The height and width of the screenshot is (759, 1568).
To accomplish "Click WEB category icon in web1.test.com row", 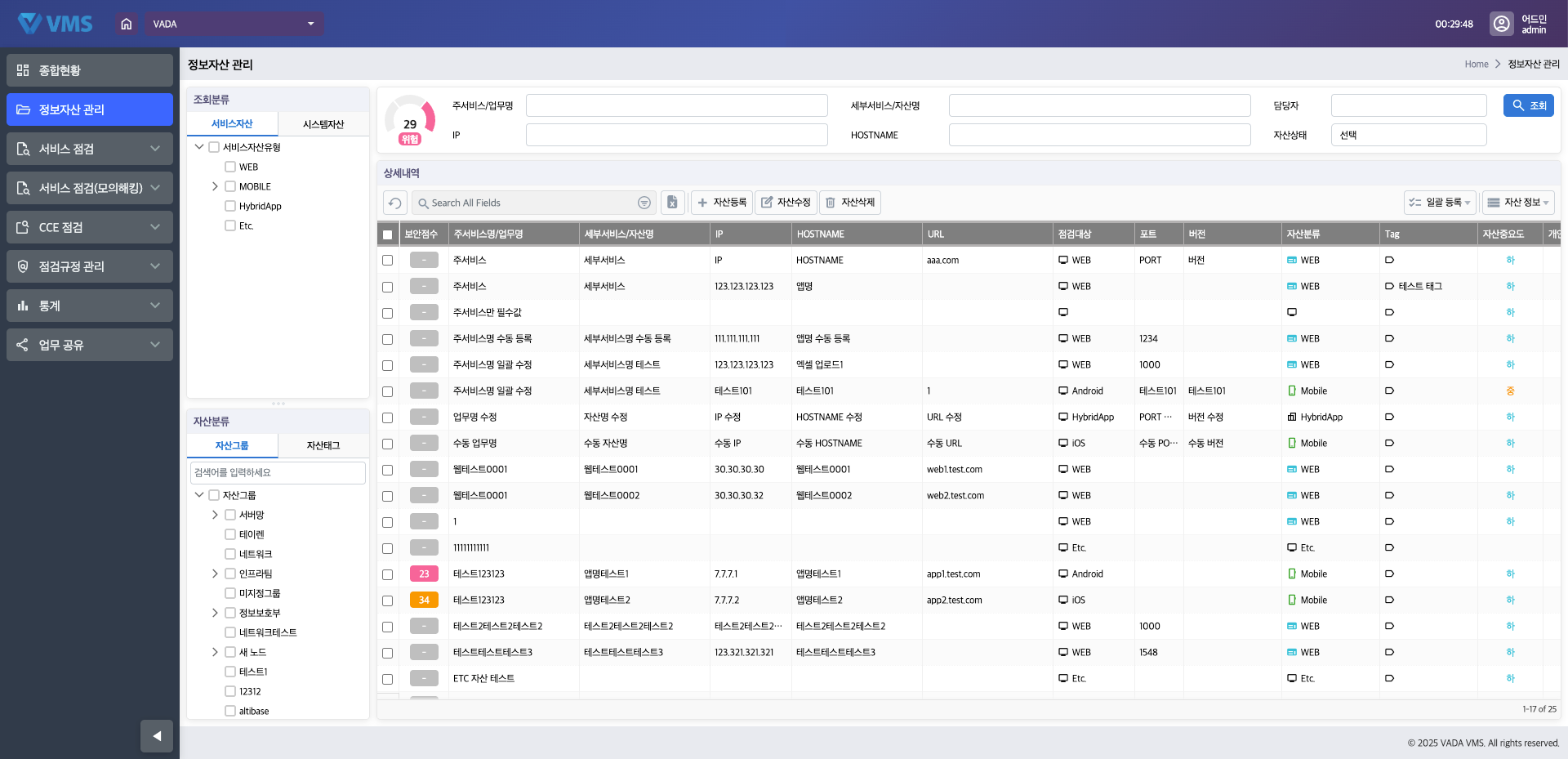I will (1292, 469).
